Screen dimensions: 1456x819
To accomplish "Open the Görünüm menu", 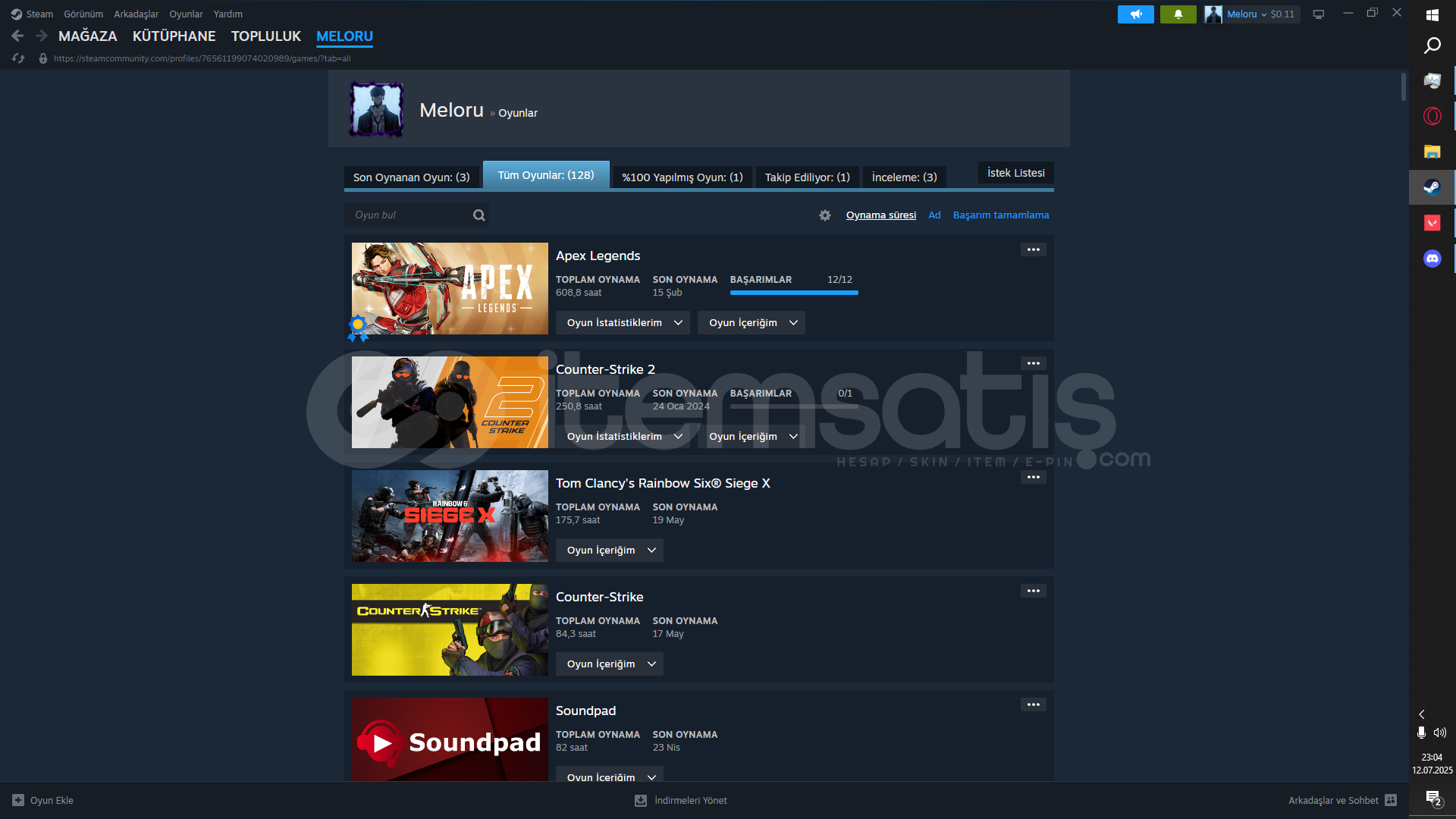I will [x=83, y=14].
